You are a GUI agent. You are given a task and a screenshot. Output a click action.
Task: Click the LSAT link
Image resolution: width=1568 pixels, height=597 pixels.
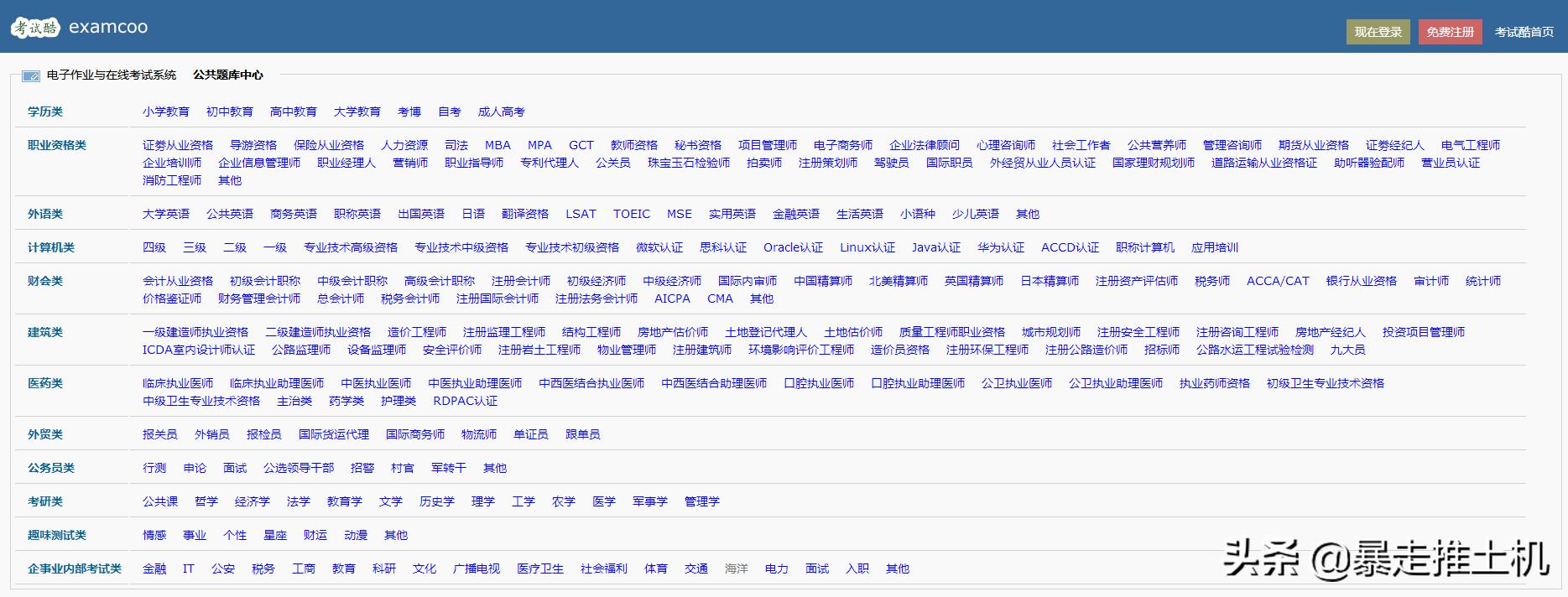coord(581,214)
